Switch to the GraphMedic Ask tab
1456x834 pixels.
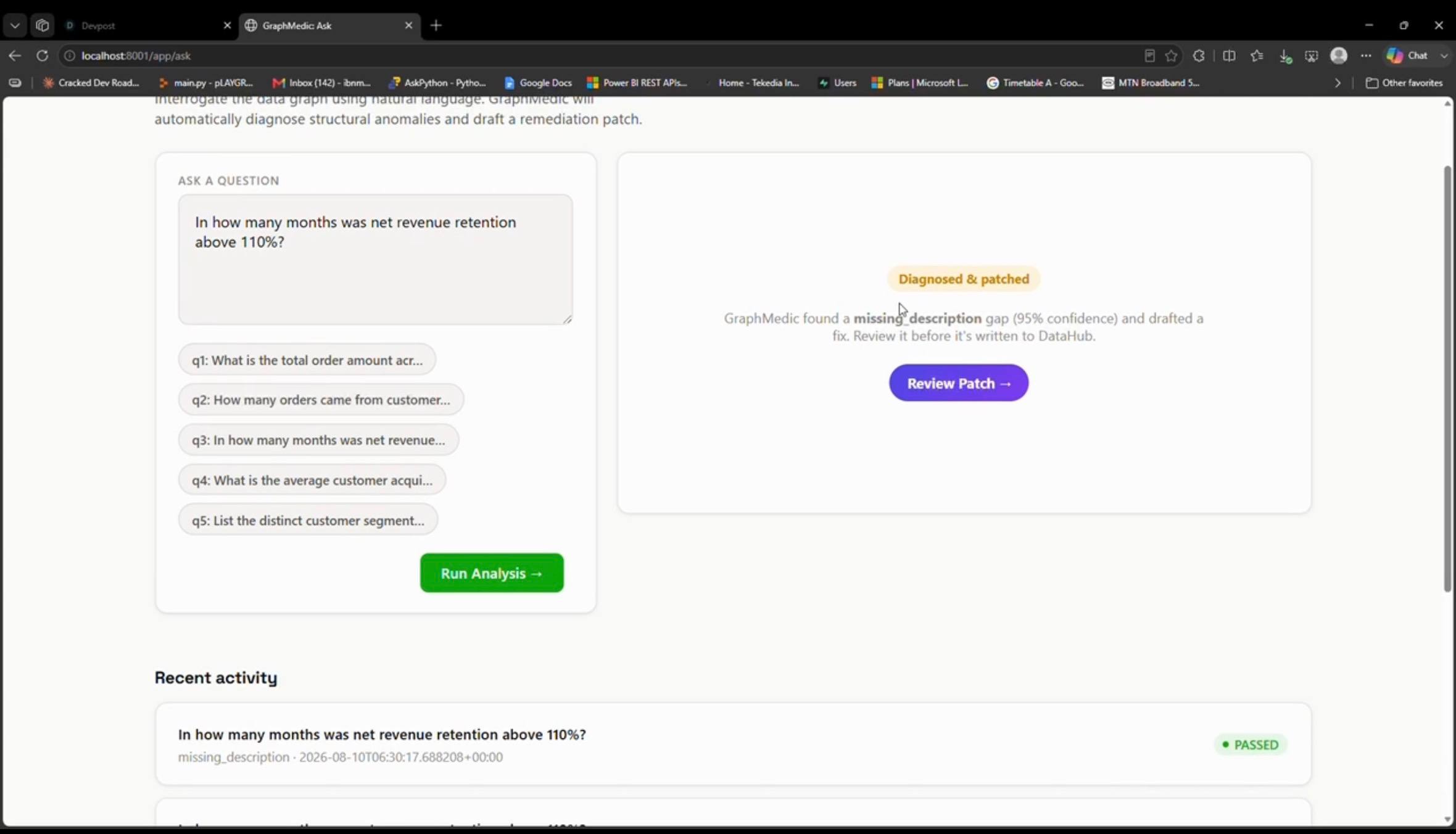329,25
